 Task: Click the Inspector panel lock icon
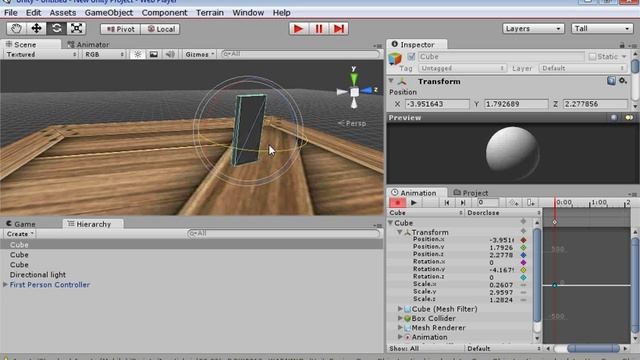622,45
